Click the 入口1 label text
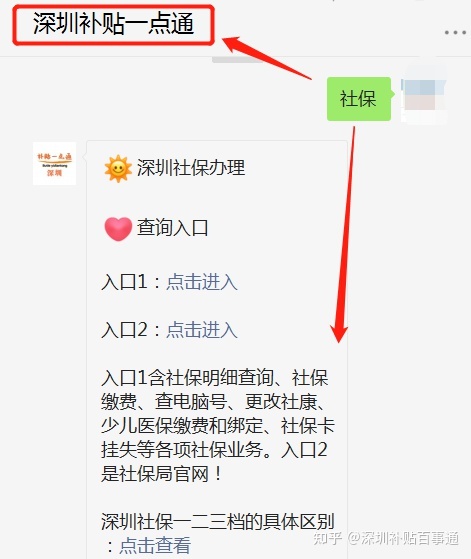 (x=124, y=282)
